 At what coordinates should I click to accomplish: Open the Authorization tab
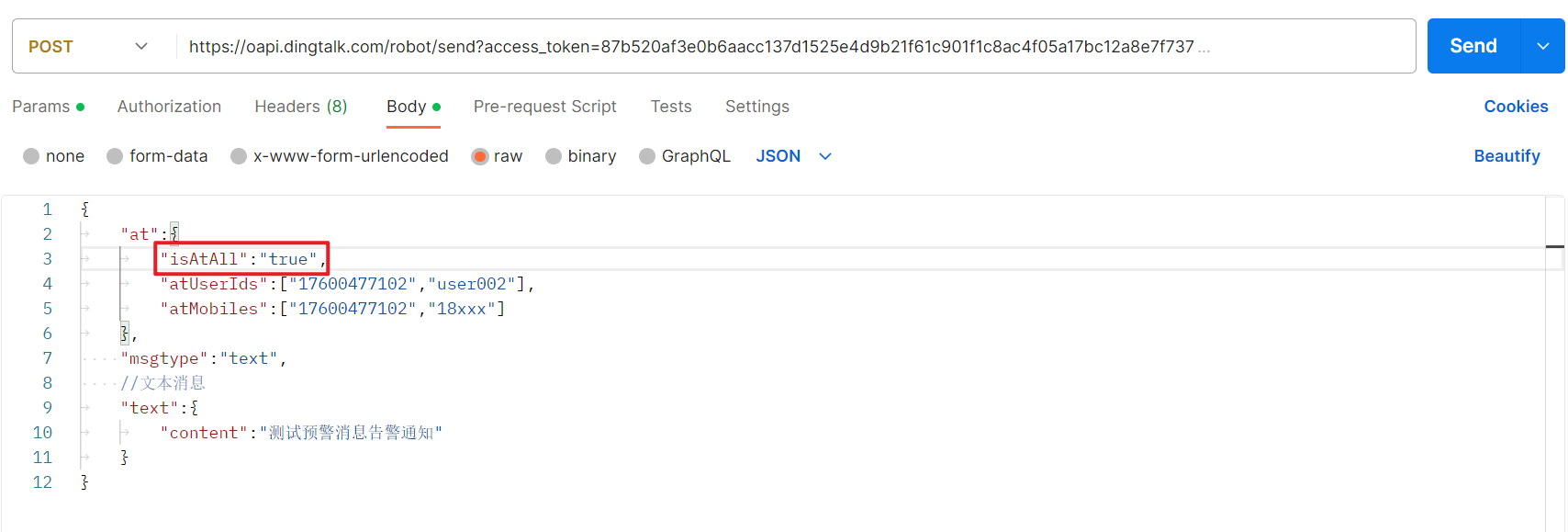pyautogui.click(x=169, y=106)
